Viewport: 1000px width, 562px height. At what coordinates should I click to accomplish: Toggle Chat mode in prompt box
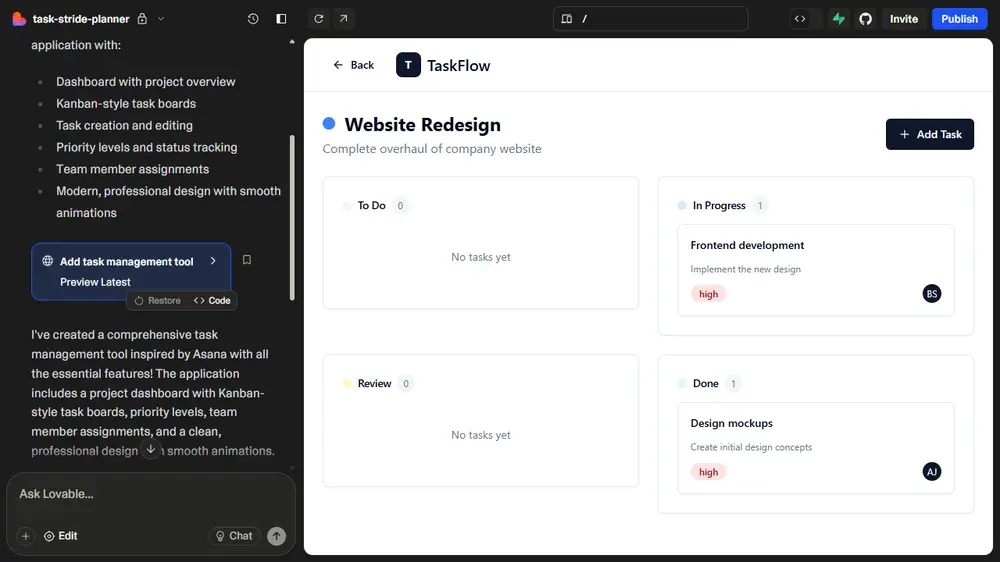pyautogui.click(x=234, y=536)
